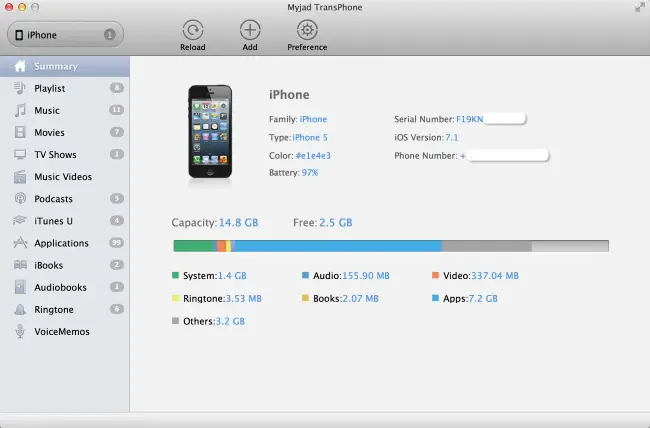This screenshot has width=650, height=428.
Task: Click the Others gray legend swatch
Action: pos(175,321)
